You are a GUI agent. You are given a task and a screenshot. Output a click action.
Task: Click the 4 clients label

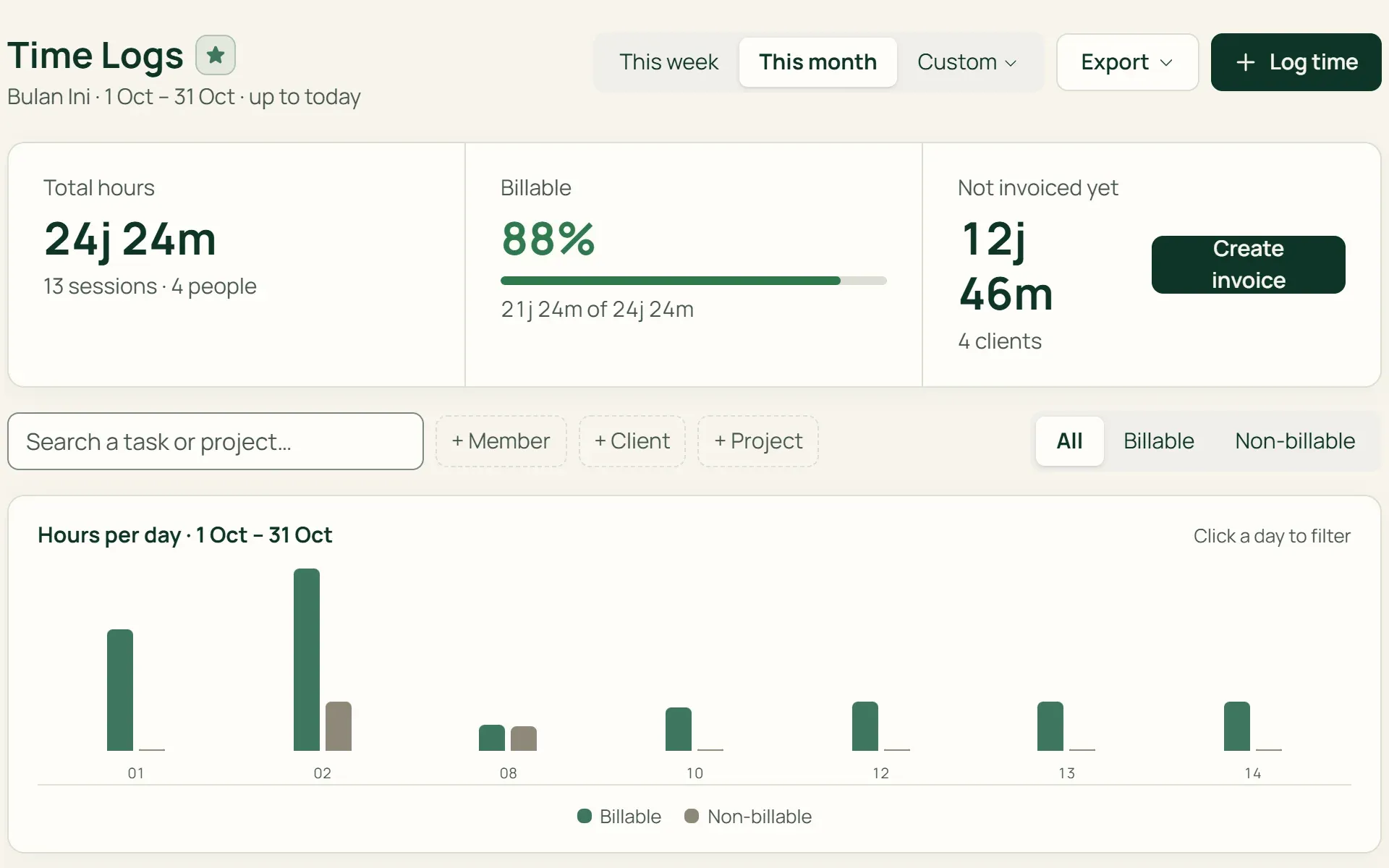[x=1000, y=341]
